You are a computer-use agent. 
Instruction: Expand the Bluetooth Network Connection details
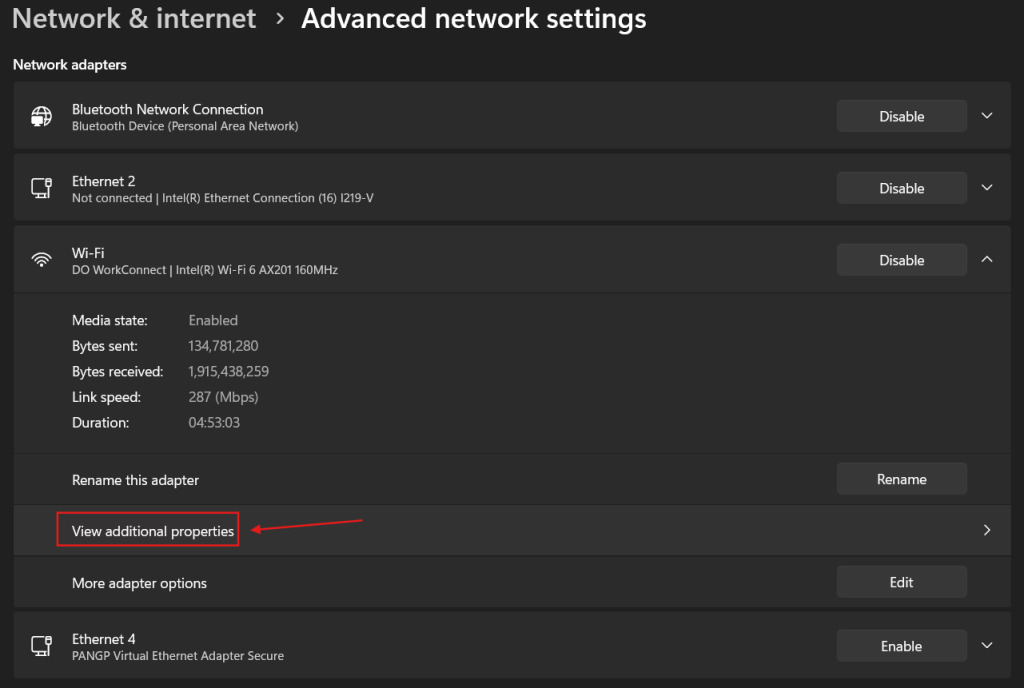(x=987, y=116)
